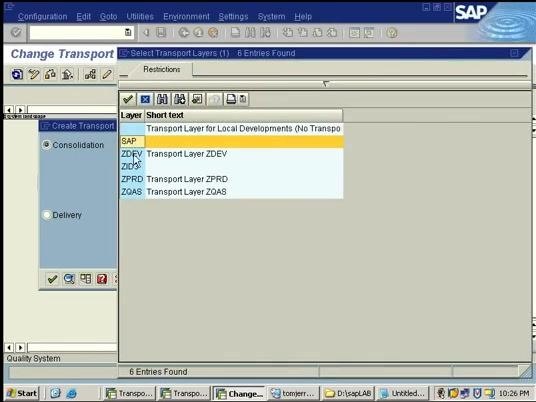The image size is (536, 402).
Task: Select the ZQAS transport layer row
Action: (x=231, y=192)
